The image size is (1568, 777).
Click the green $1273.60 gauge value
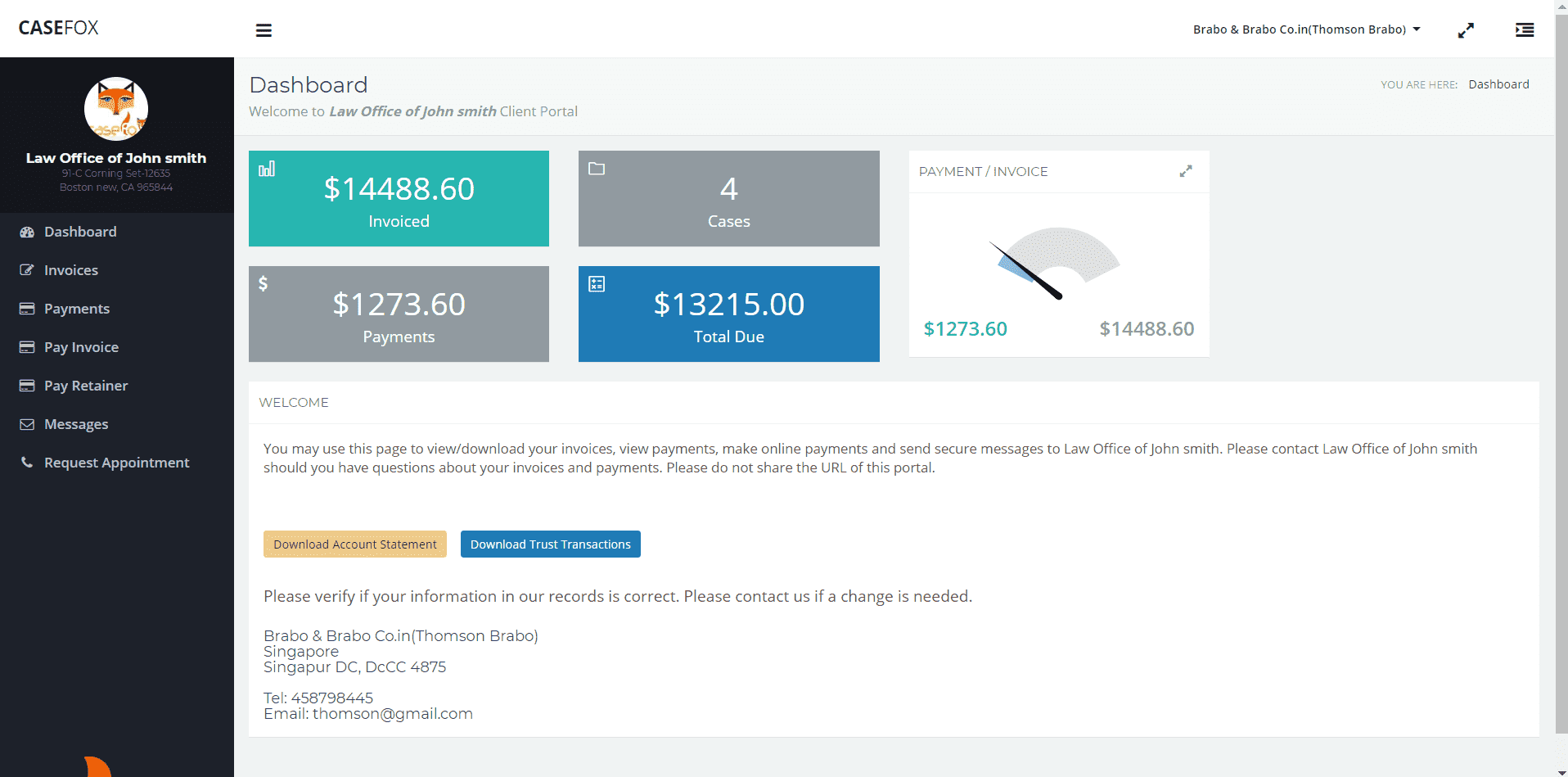(x=965, y=329)
